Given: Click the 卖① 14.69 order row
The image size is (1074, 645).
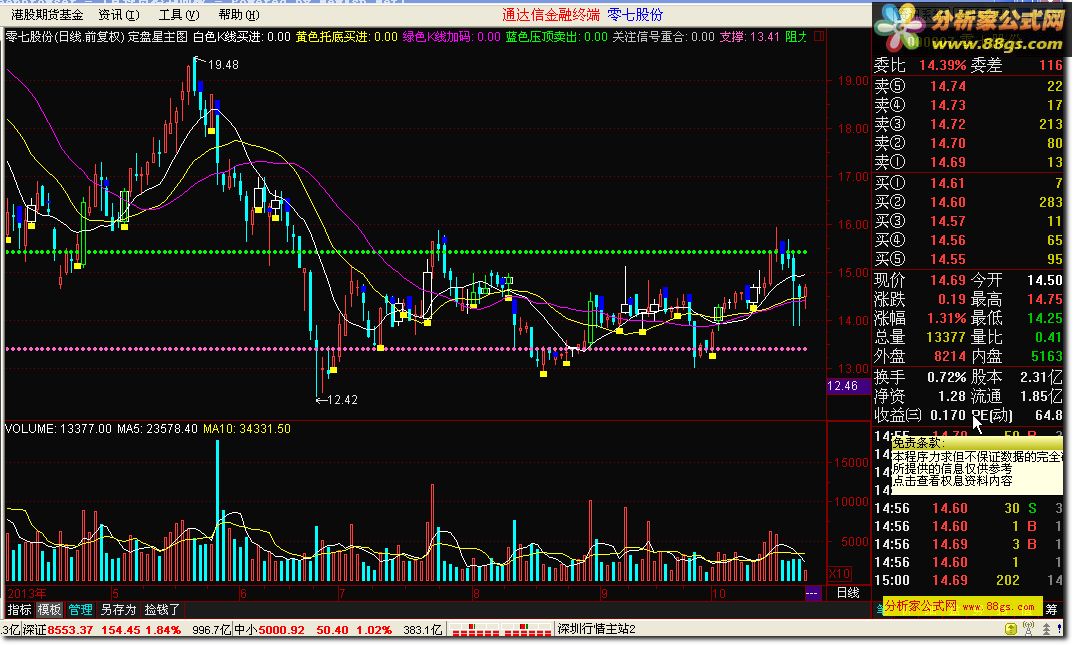Looking at the screenshot, I should (x=968, y=163).
